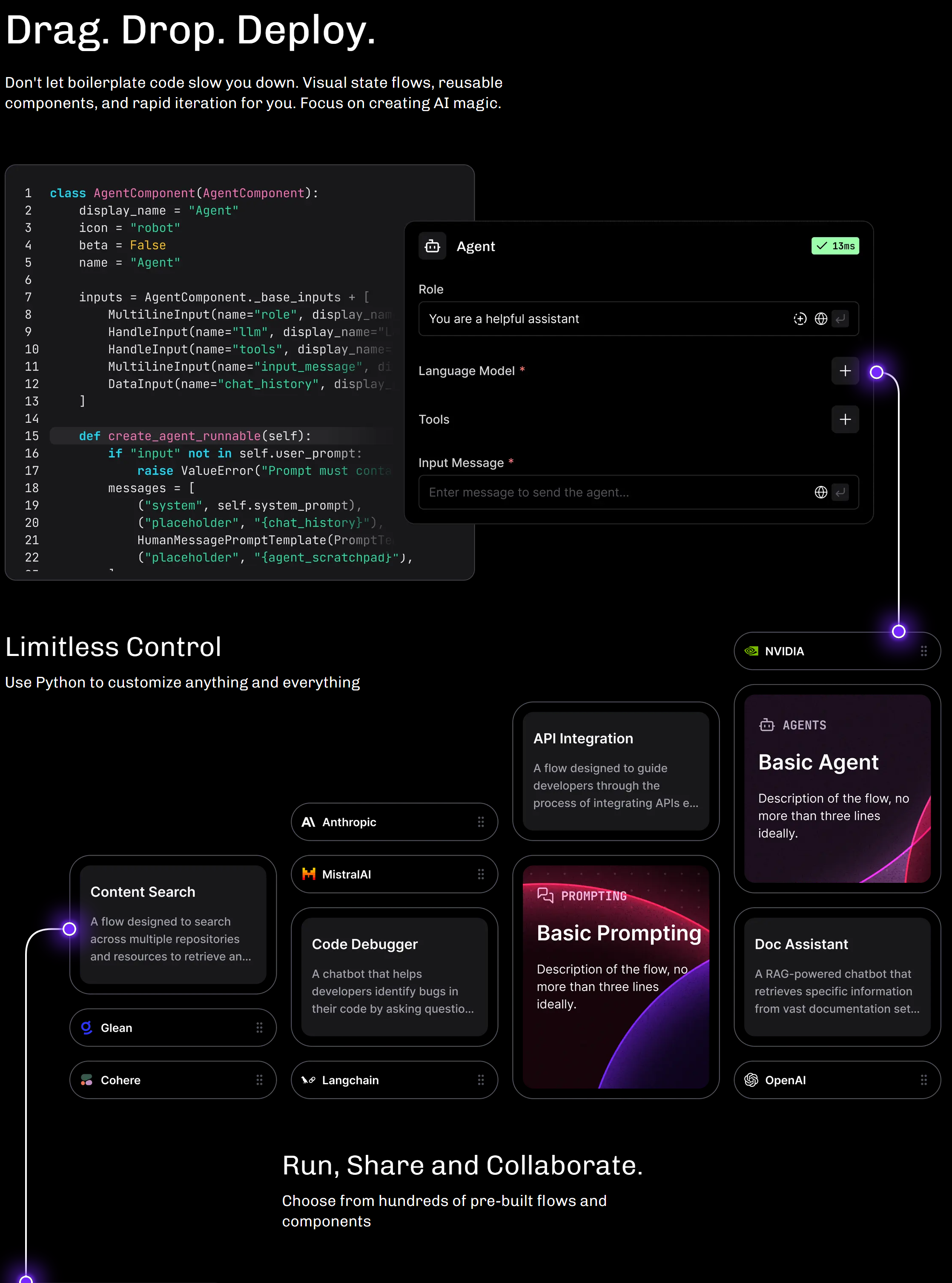Open the Doc Assistant flow card

click(x=837, y=977)
